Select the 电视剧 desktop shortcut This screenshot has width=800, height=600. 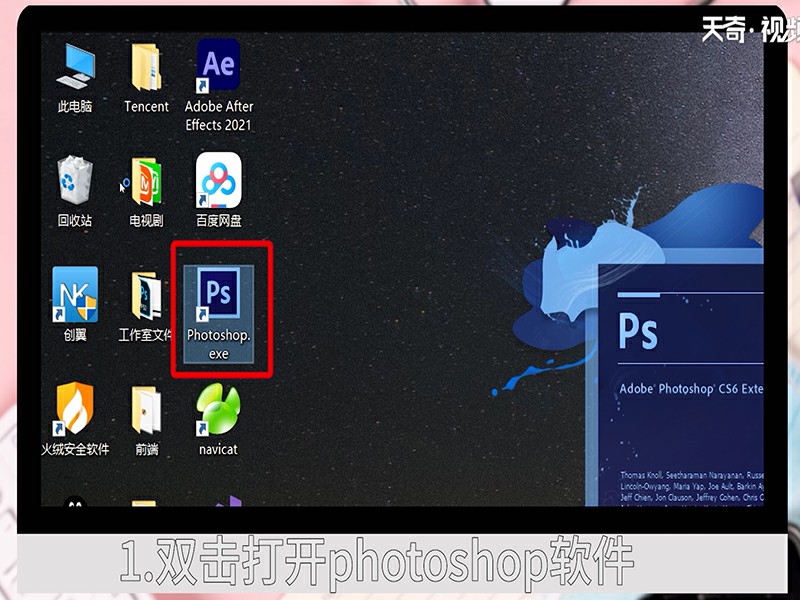[x=146, y=181]
